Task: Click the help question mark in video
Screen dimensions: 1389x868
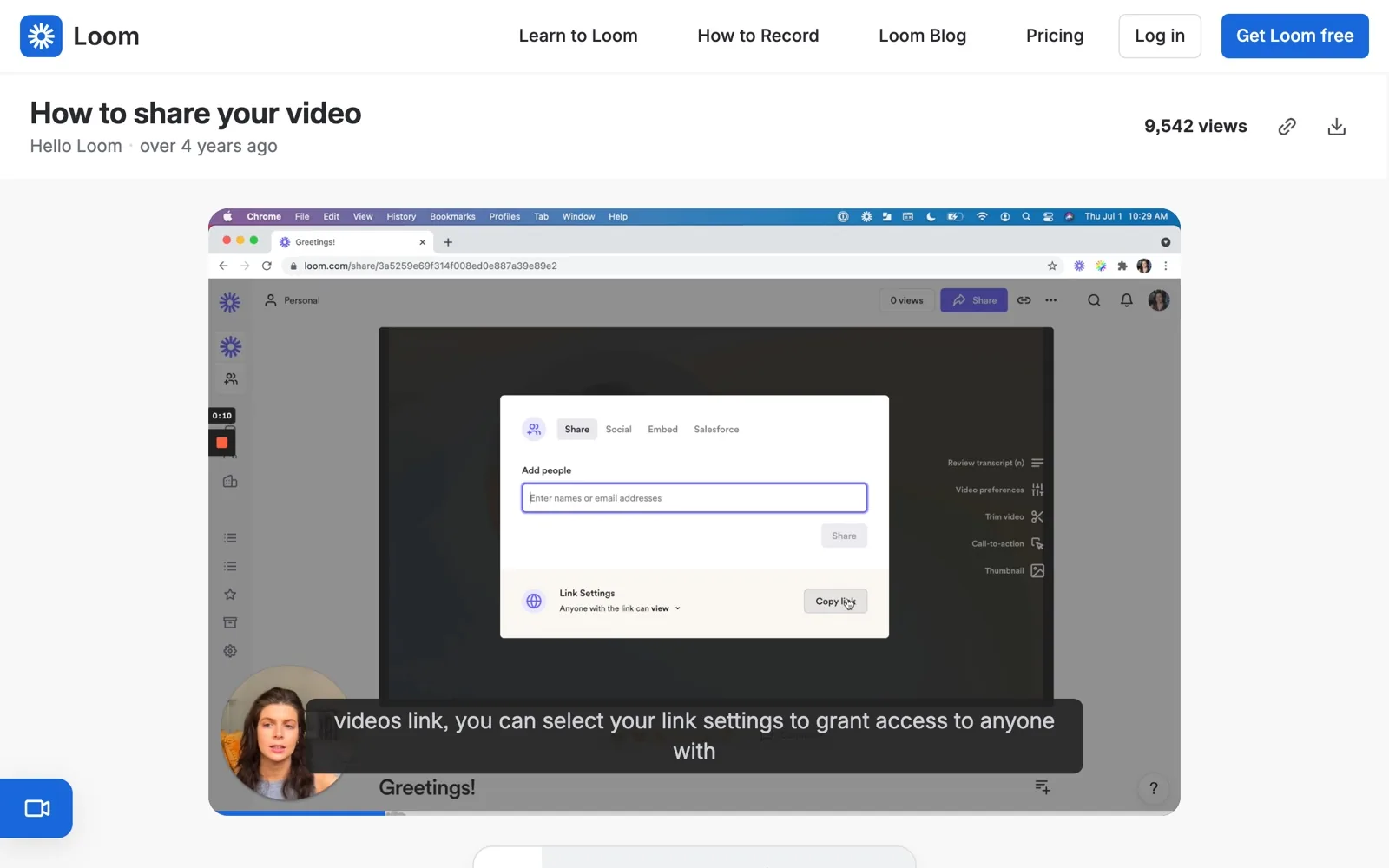Action: (1154, 788)
